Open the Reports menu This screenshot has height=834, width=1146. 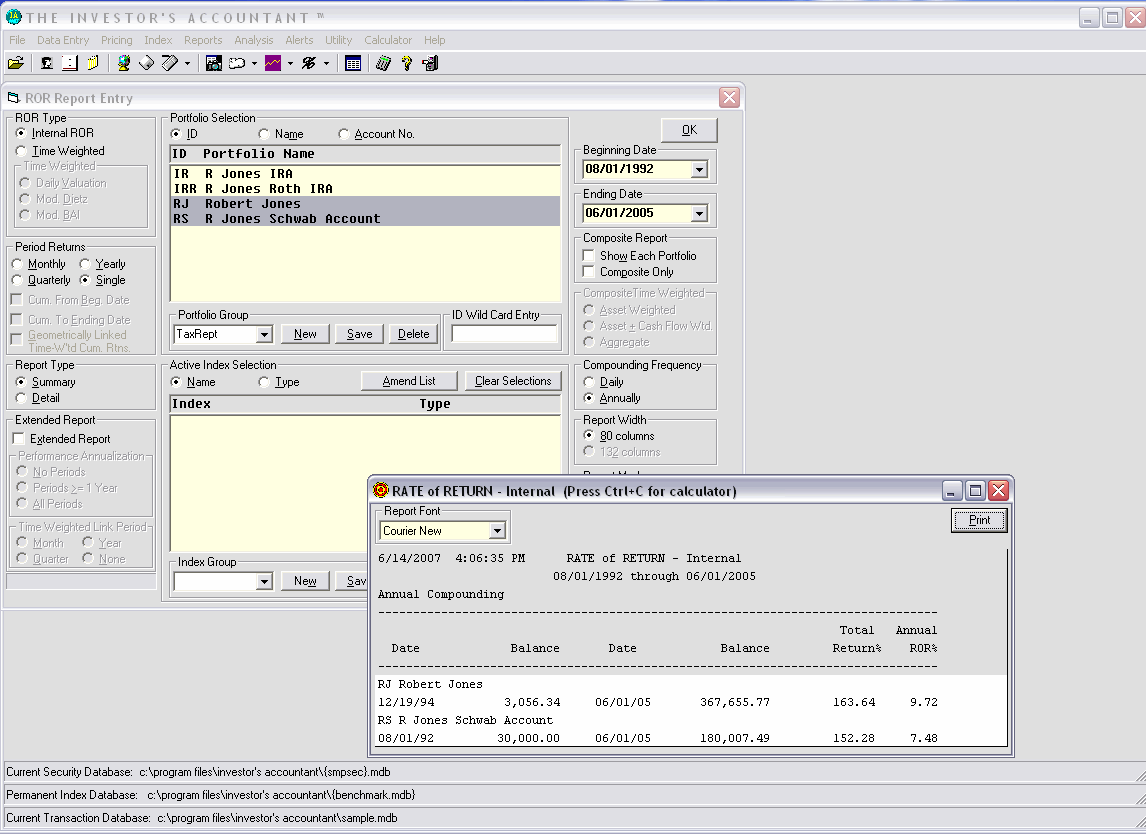click(203, 40)
